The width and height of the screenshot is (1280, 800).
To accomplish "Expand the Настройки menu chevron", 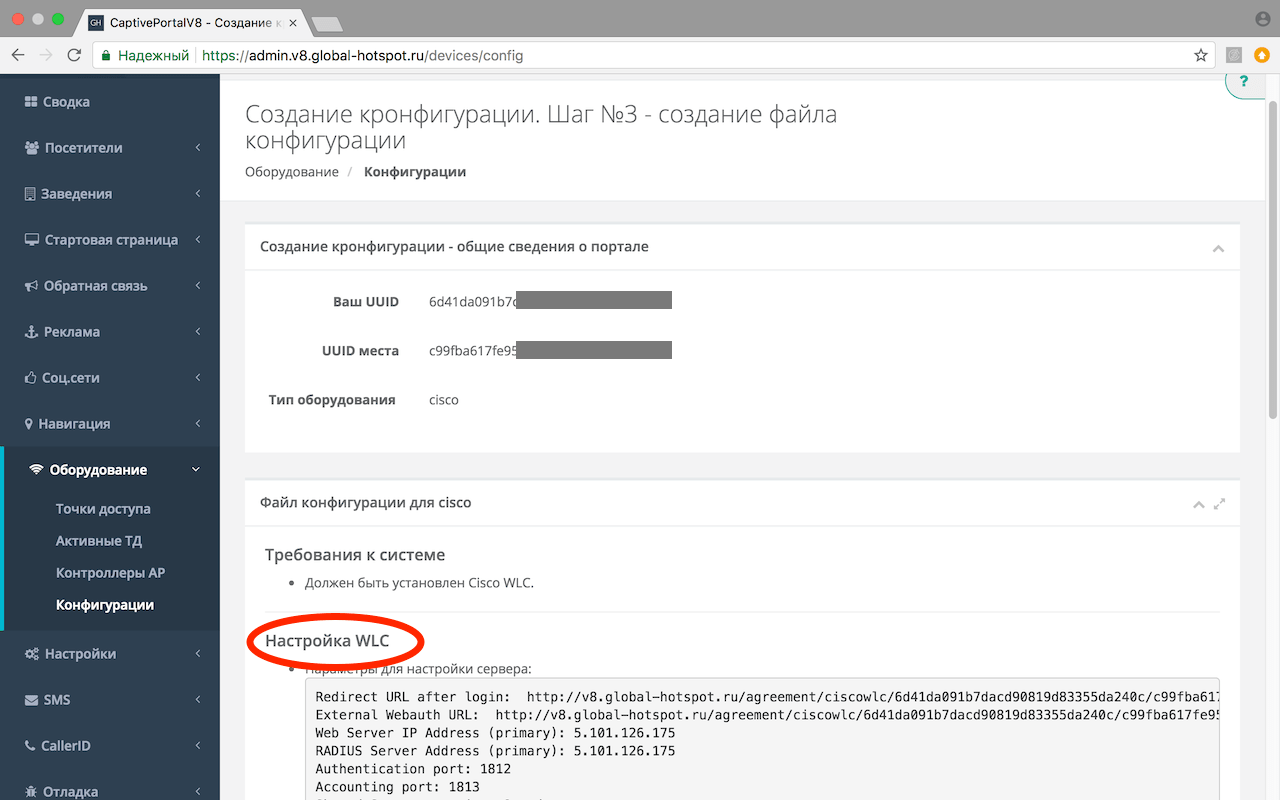I will click(198, 654).
